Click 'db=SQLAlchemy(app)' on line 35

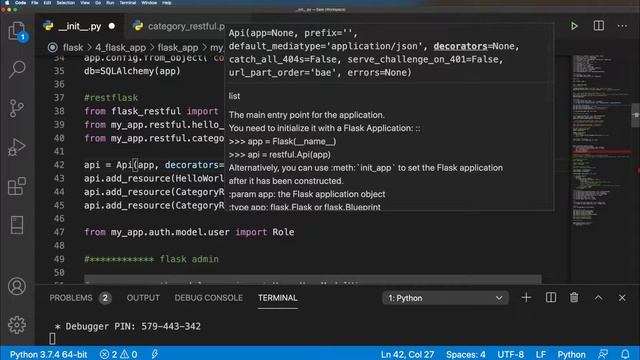[132, 71]
